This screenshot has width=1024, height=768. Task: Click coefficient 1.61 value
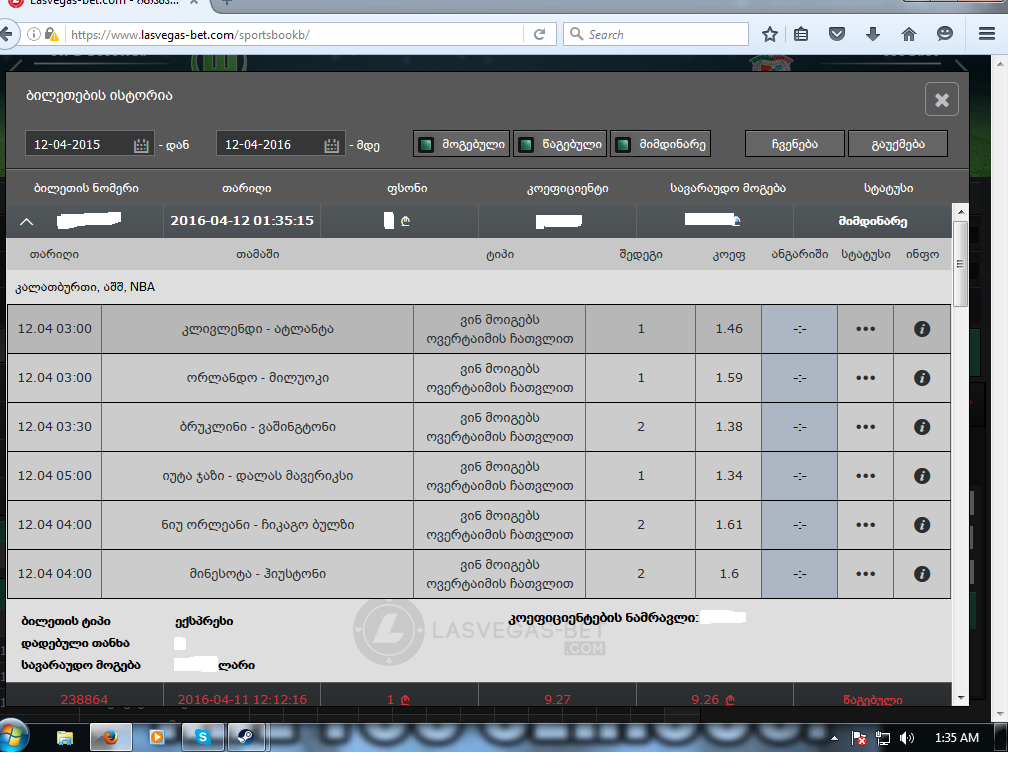pos(729,525)
